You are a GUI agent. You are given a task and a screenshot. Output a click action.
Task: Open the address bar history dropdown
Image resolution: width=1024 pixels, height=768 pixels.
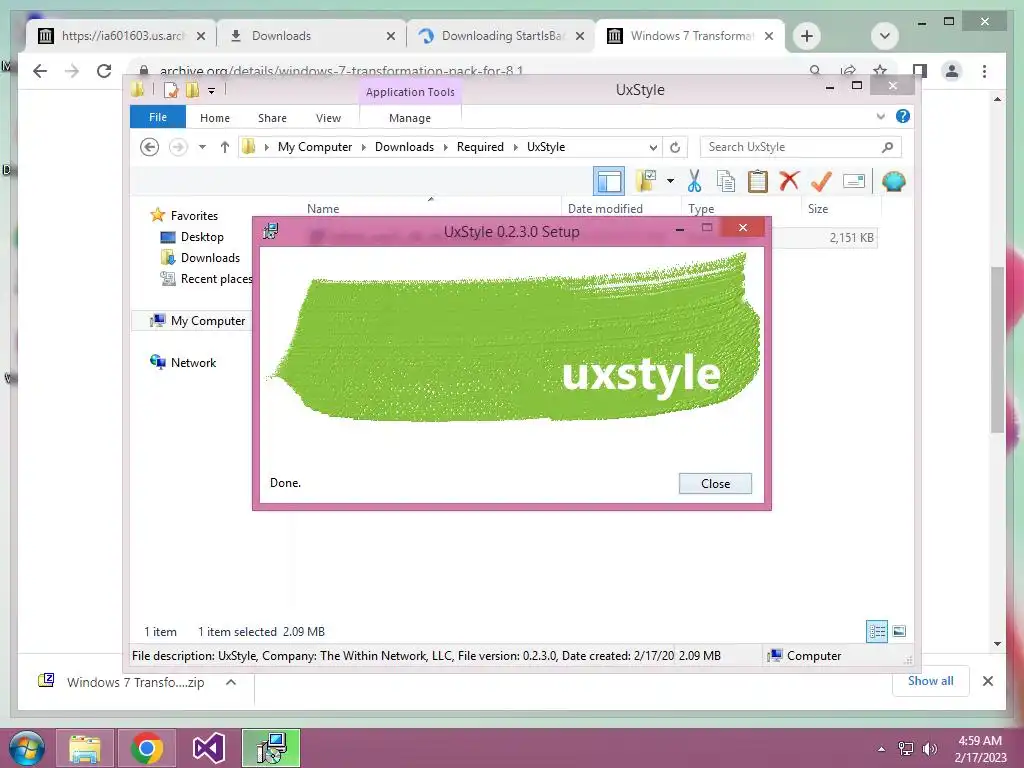click(653, 147)
